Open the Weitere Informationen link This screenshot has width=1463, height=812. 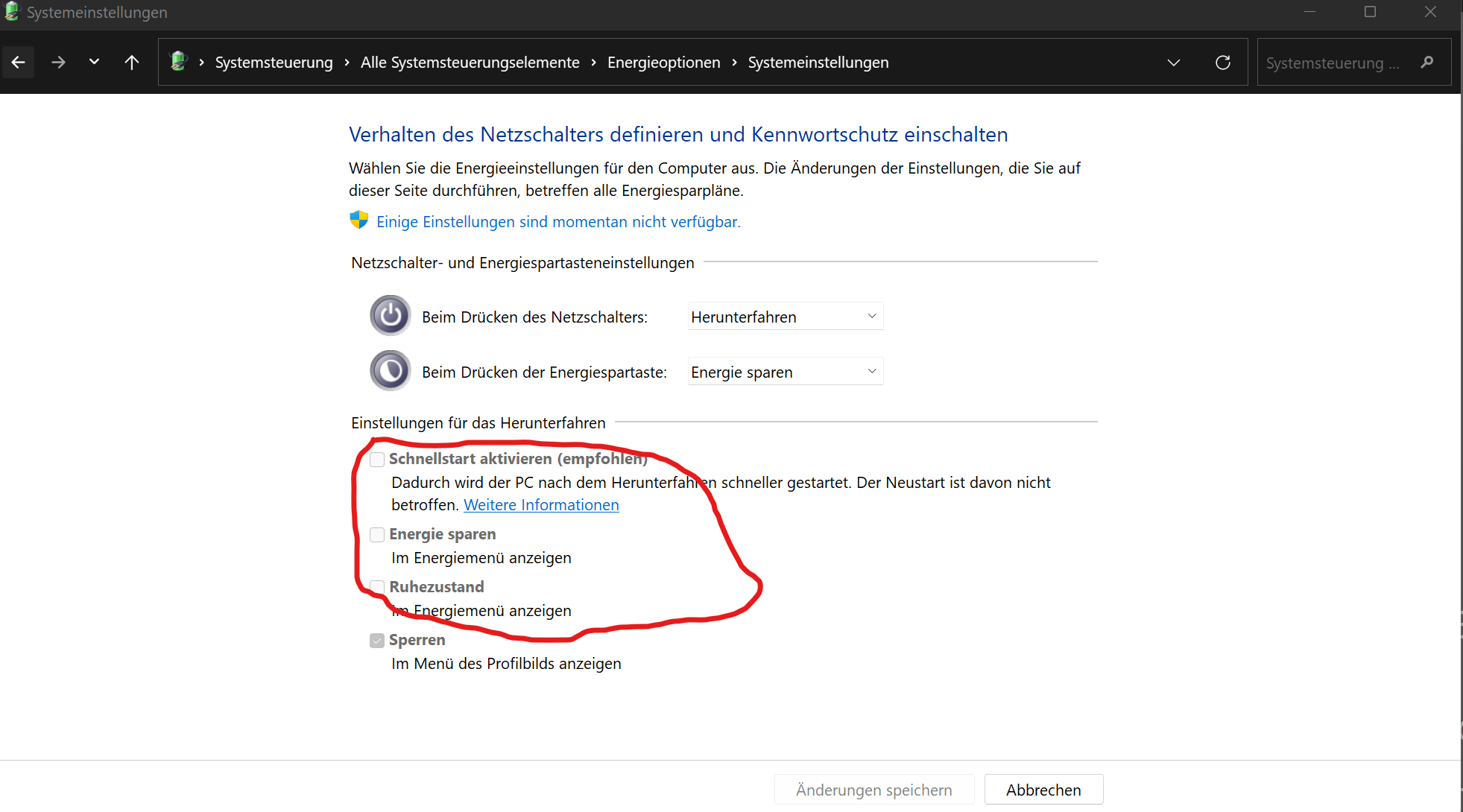click(x=541, y=505)
